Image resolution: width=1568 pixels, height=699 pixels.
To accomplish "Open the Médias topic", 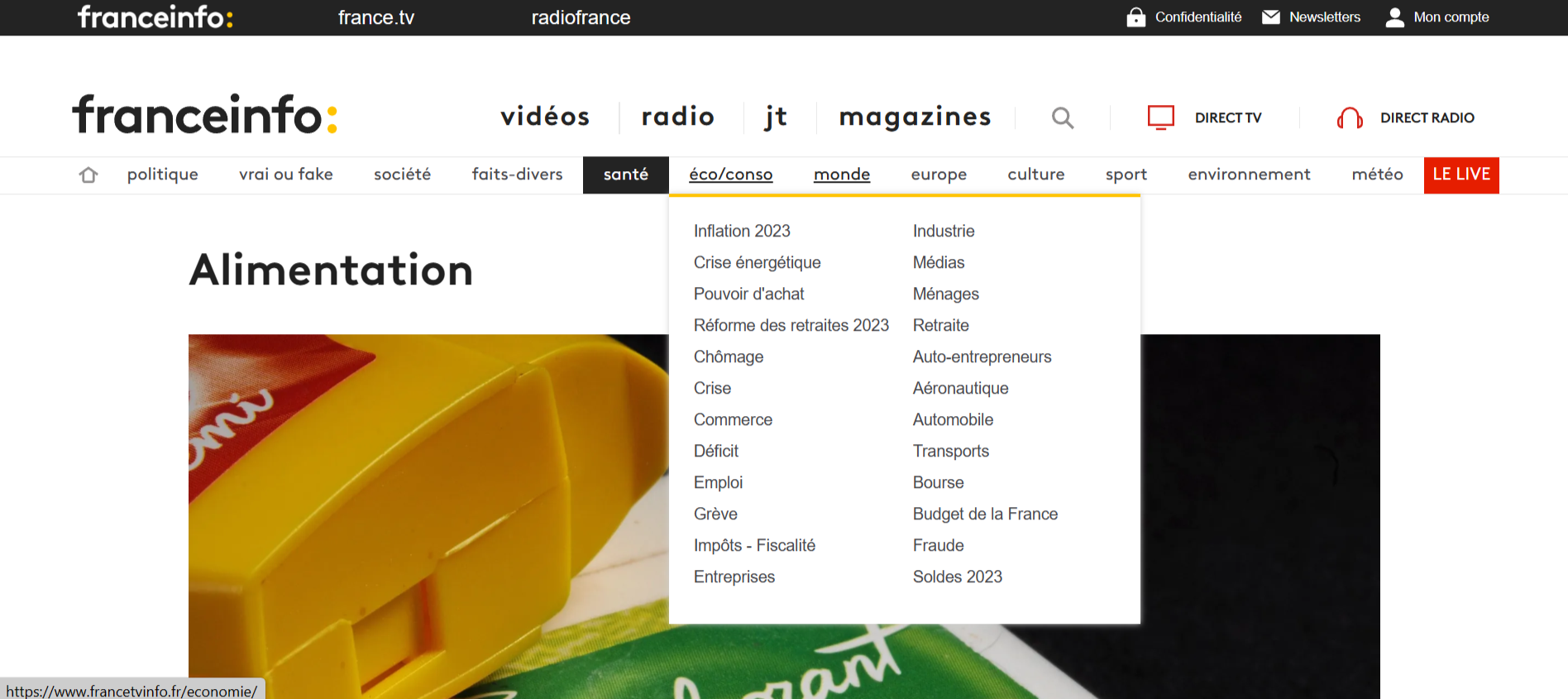I will coord(939,262).
